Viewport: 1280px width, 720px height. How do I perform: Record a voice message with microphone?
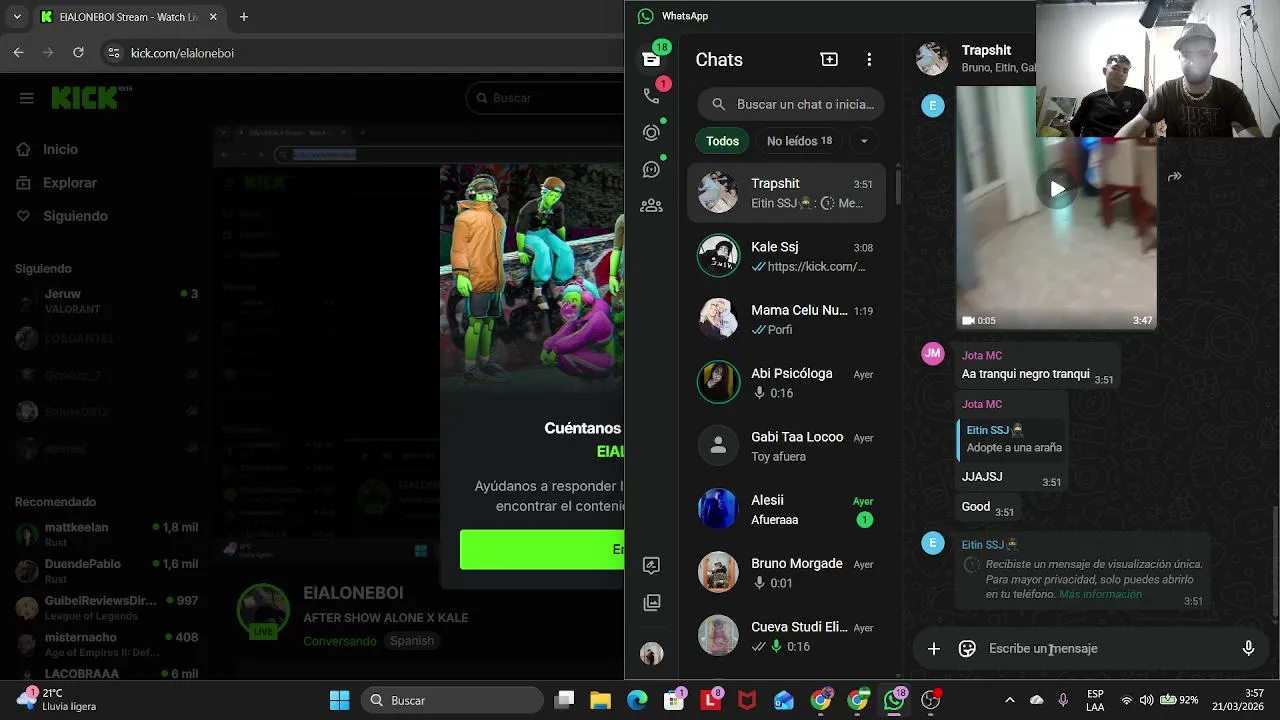[1248, 649]
